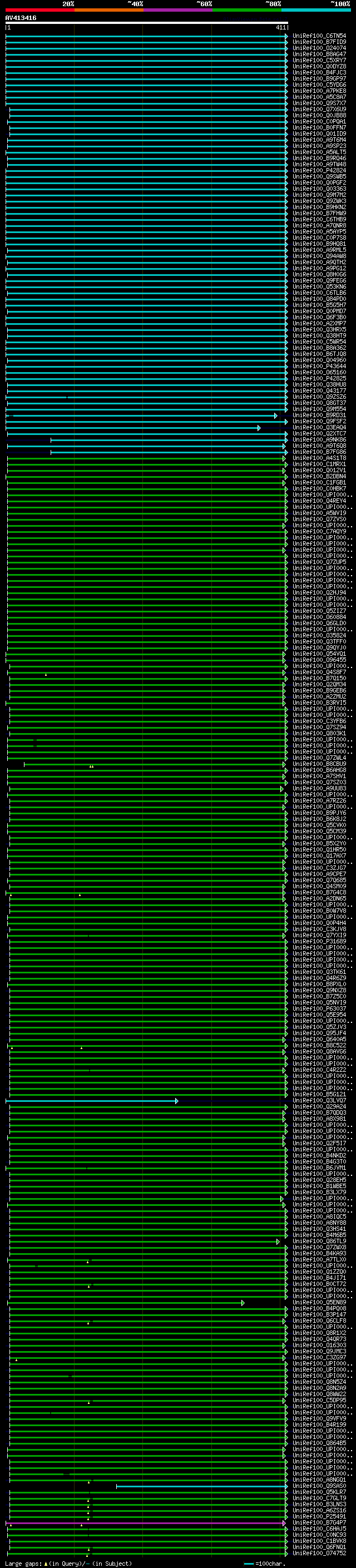Select the UniRef100_C6HAJ5 label
The width and height of the screenshot is (356, 1568).
tap(319, 1529)
